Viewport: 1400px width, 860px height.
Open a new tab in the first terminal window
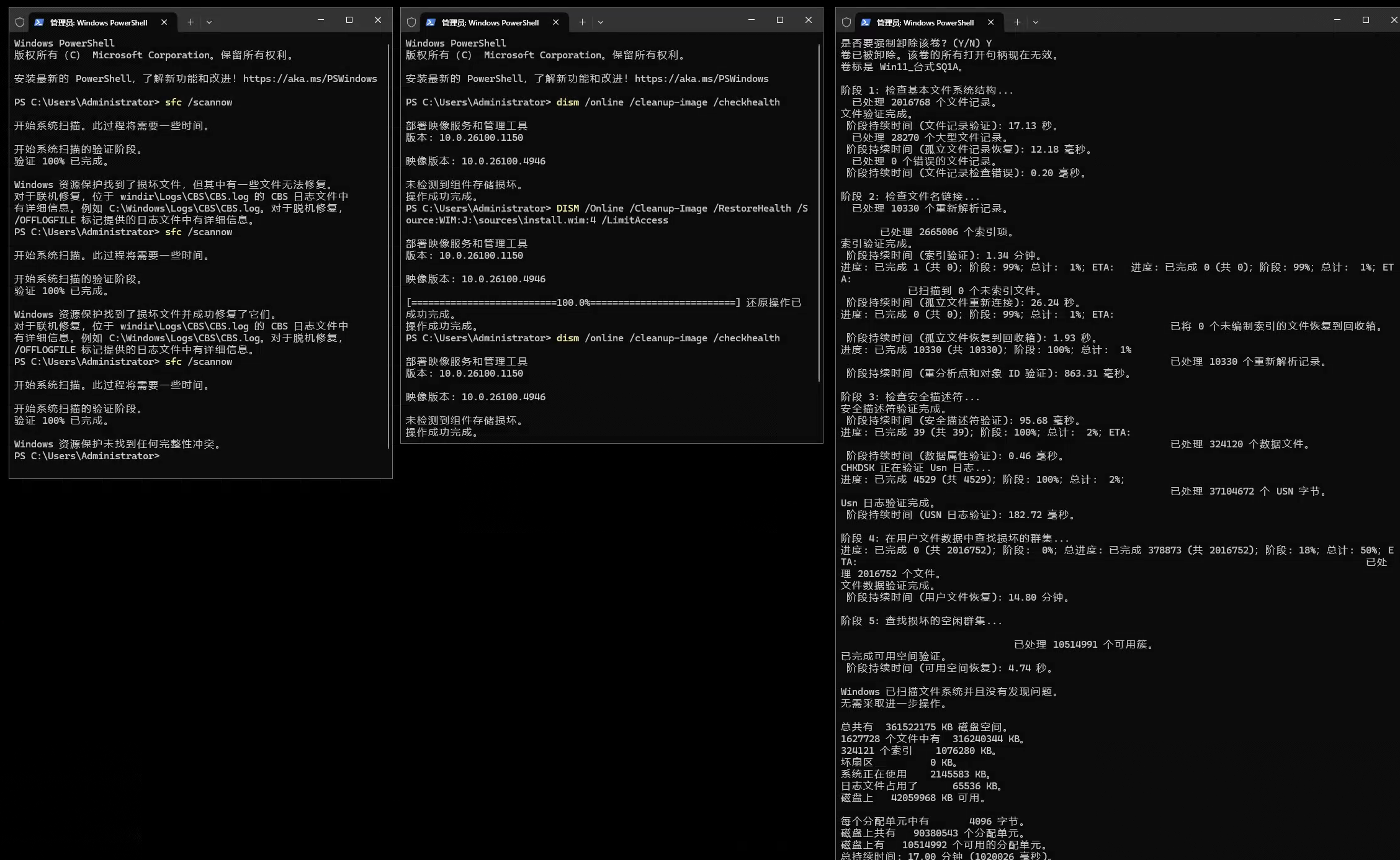click(x=191, y=22)
